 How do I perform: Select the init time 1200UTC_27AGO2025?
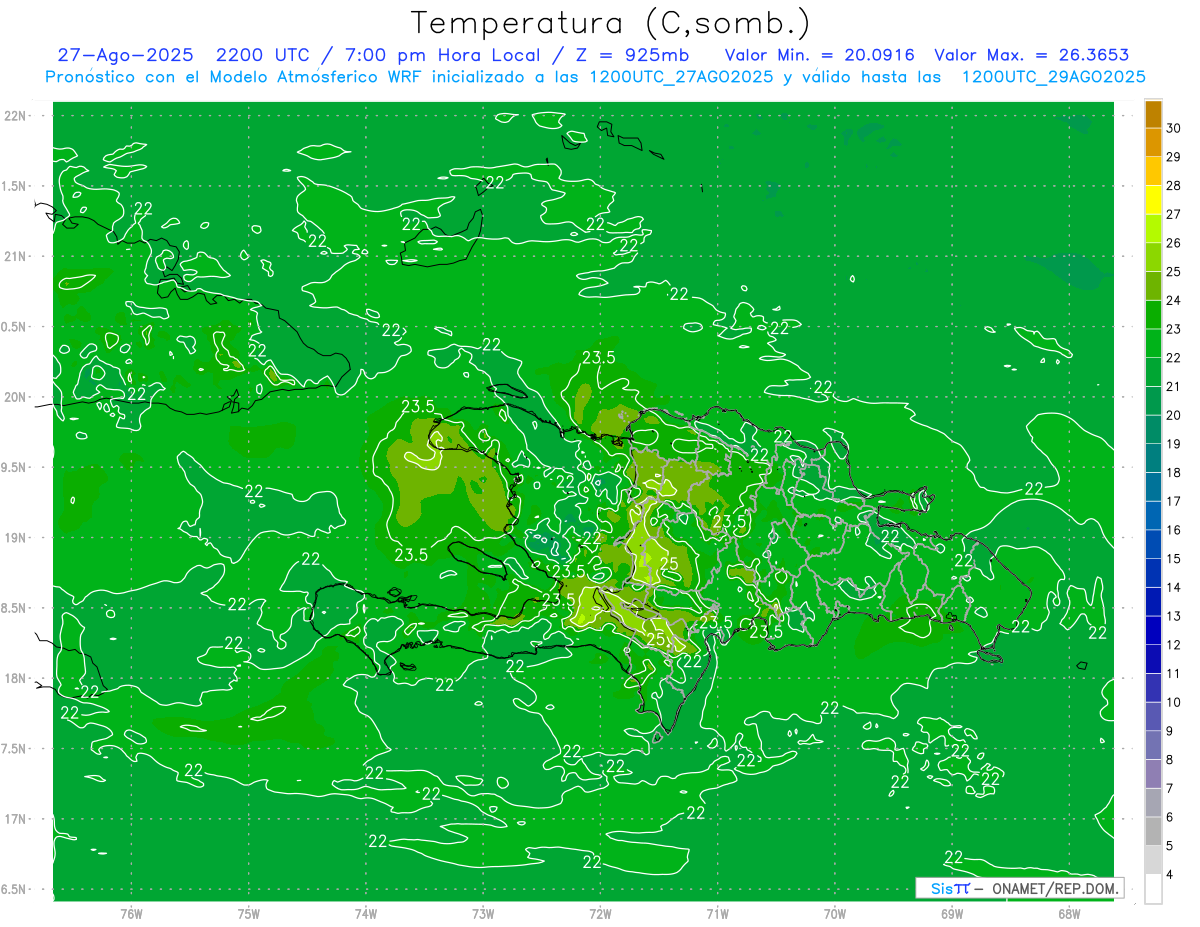coord(680,77)
